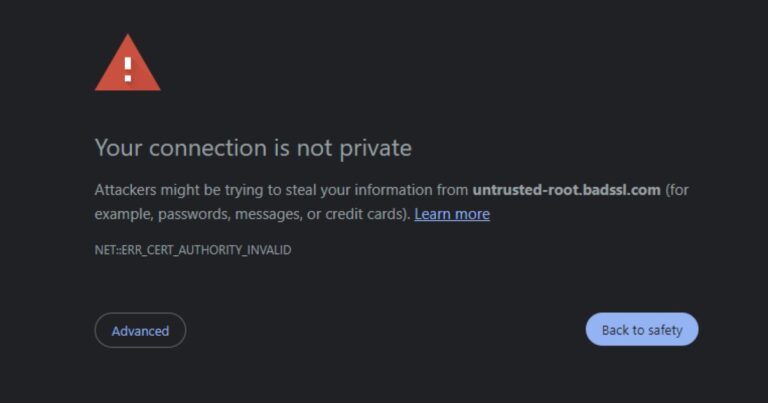
Task: Click the untrusted-root.badssl.com domain text
Action: pyautogui.click(x=566, y=190)
